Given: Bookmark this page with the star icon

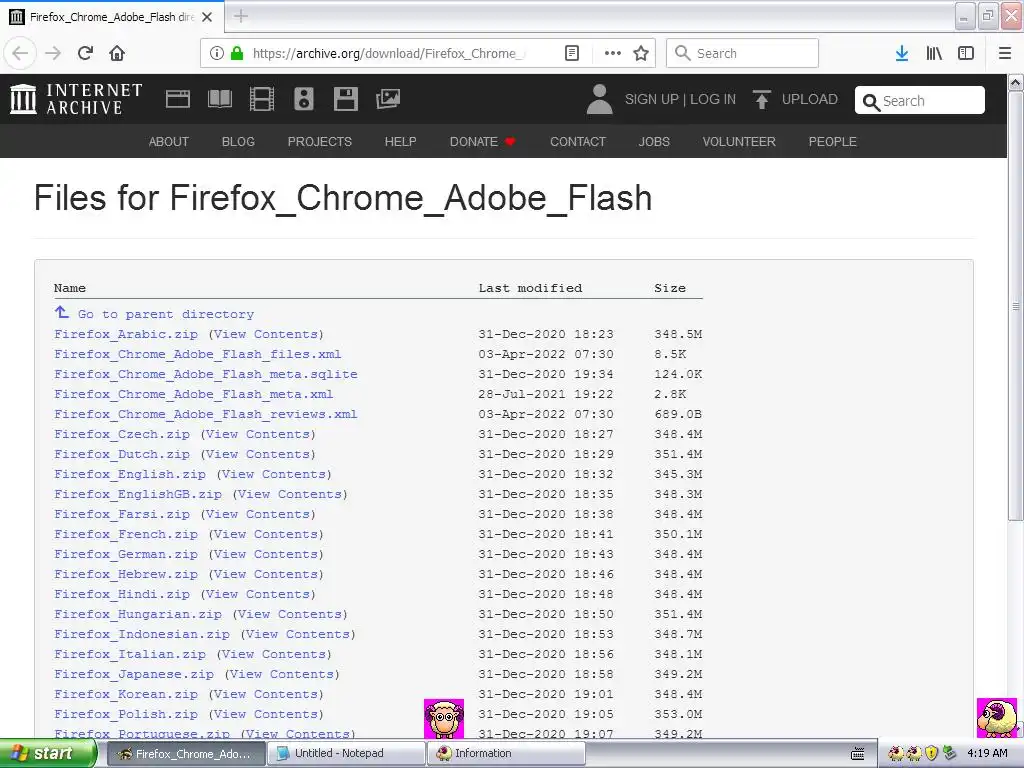Looking at the screenshot, I should click(x=641, y=54).
